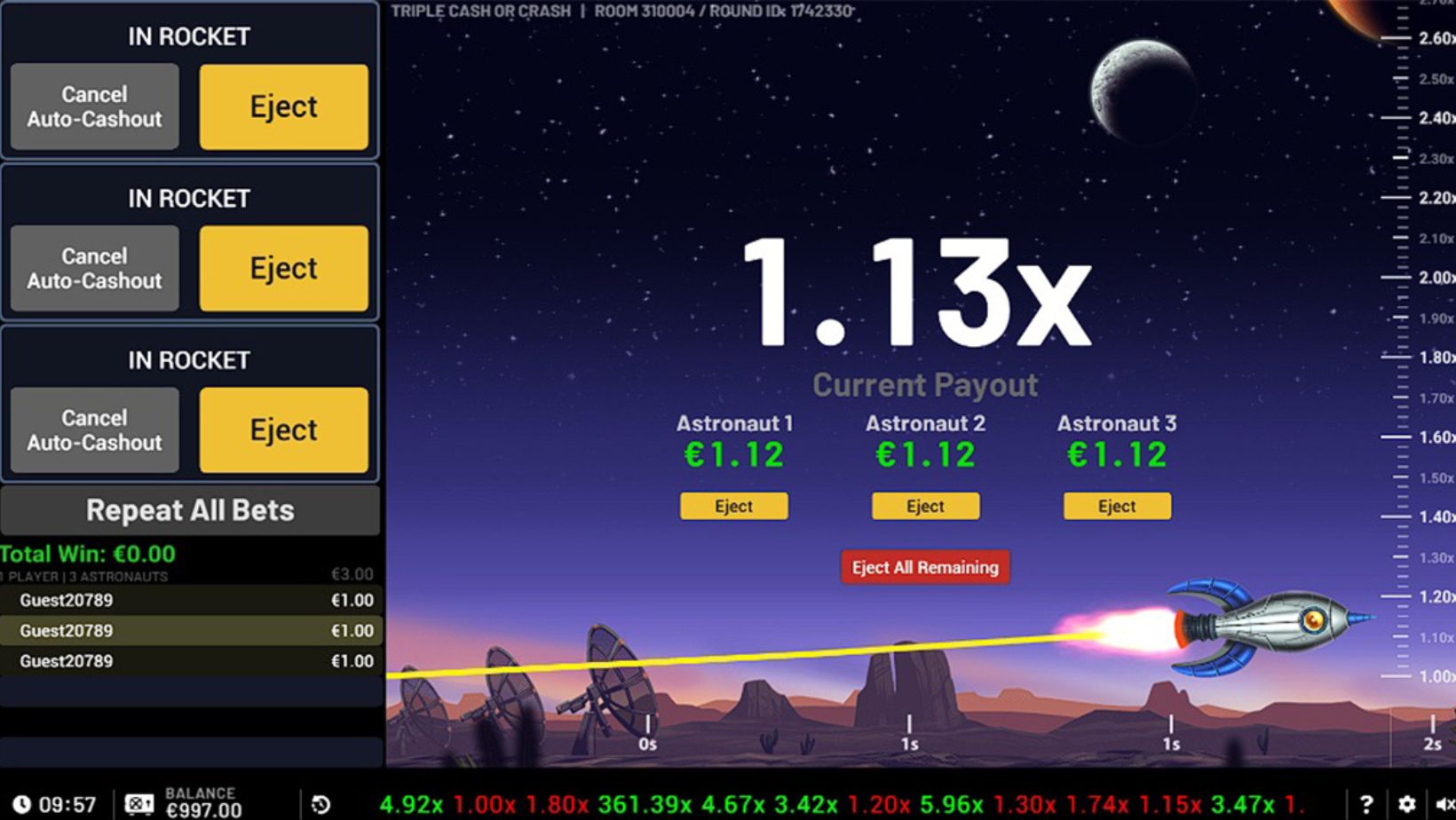
Task: Eject the first bet in left panel
Action: pyautogui.click(x=283, y=106)
